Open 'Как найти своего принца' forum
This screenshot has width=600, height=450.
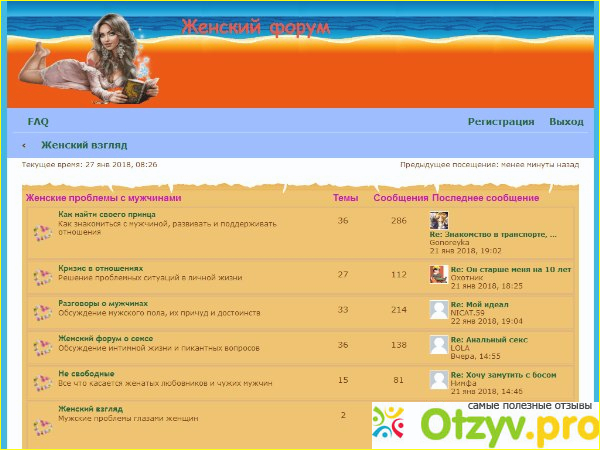(106, 214)
